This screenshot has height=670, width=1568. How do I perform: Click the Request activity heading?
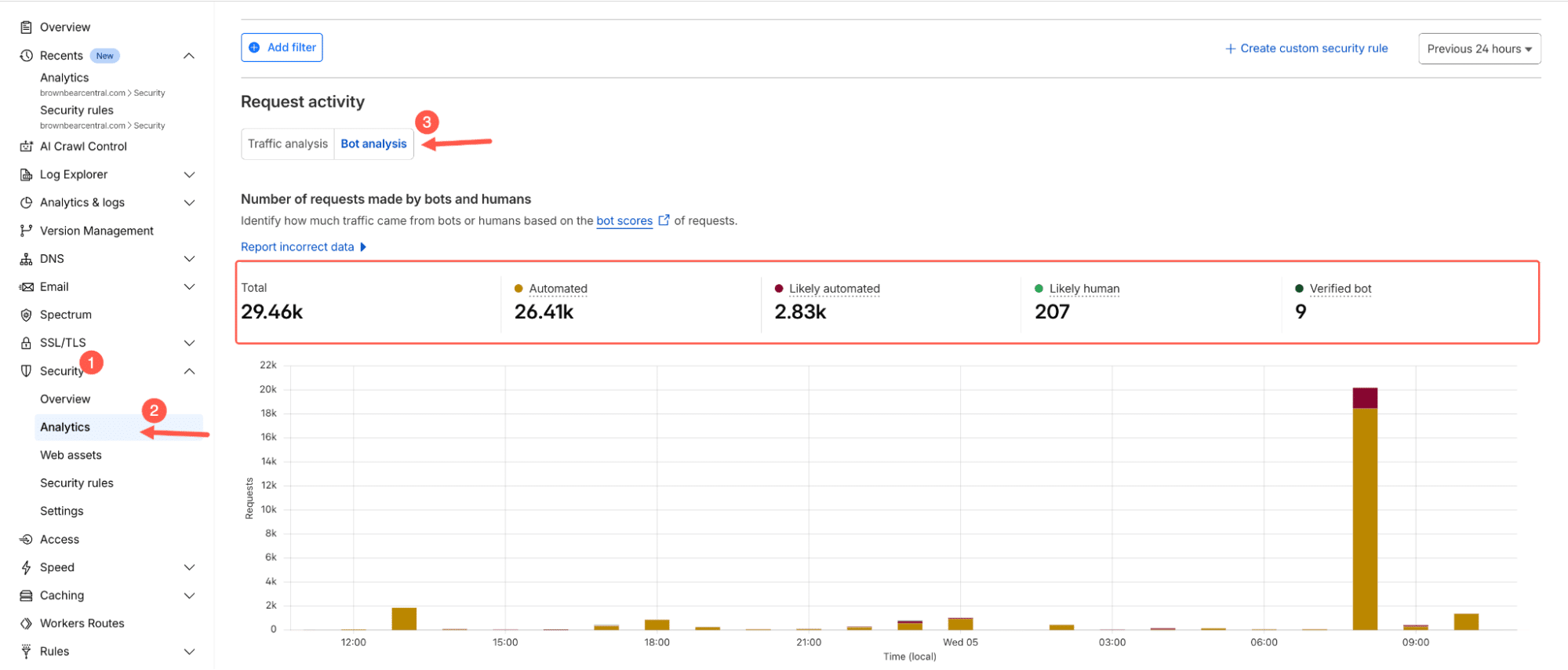coord(303,102)
